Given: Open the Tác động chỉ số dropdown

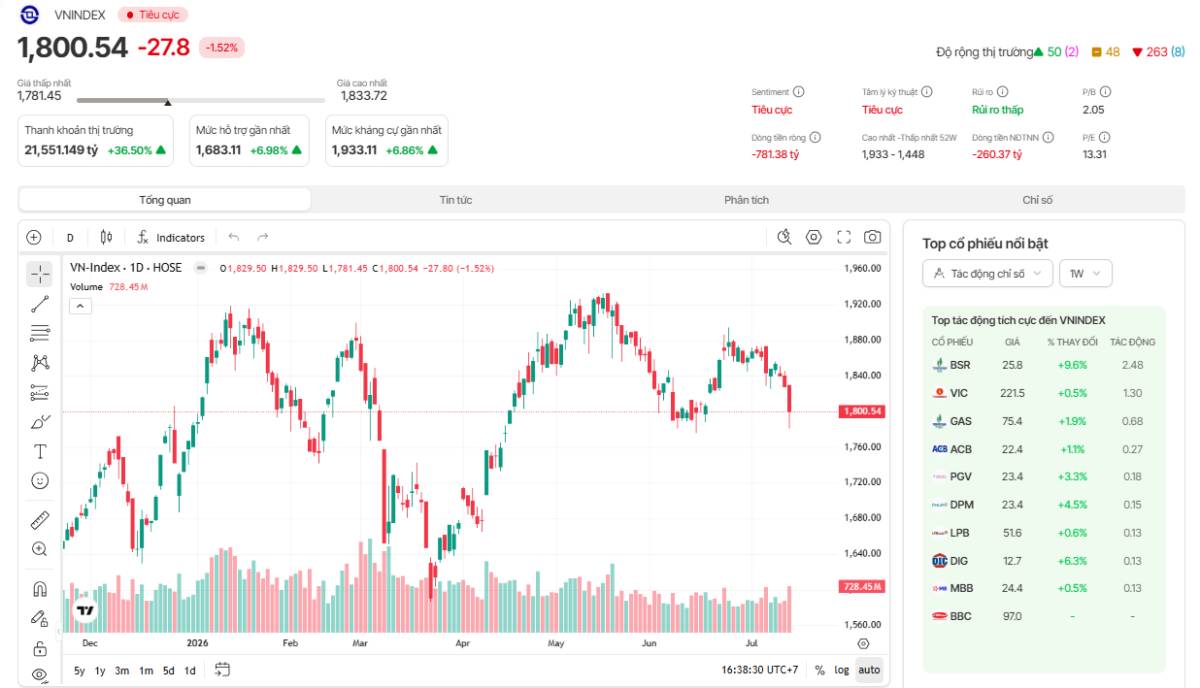Looking at the screenshot, I should (988, 273).
